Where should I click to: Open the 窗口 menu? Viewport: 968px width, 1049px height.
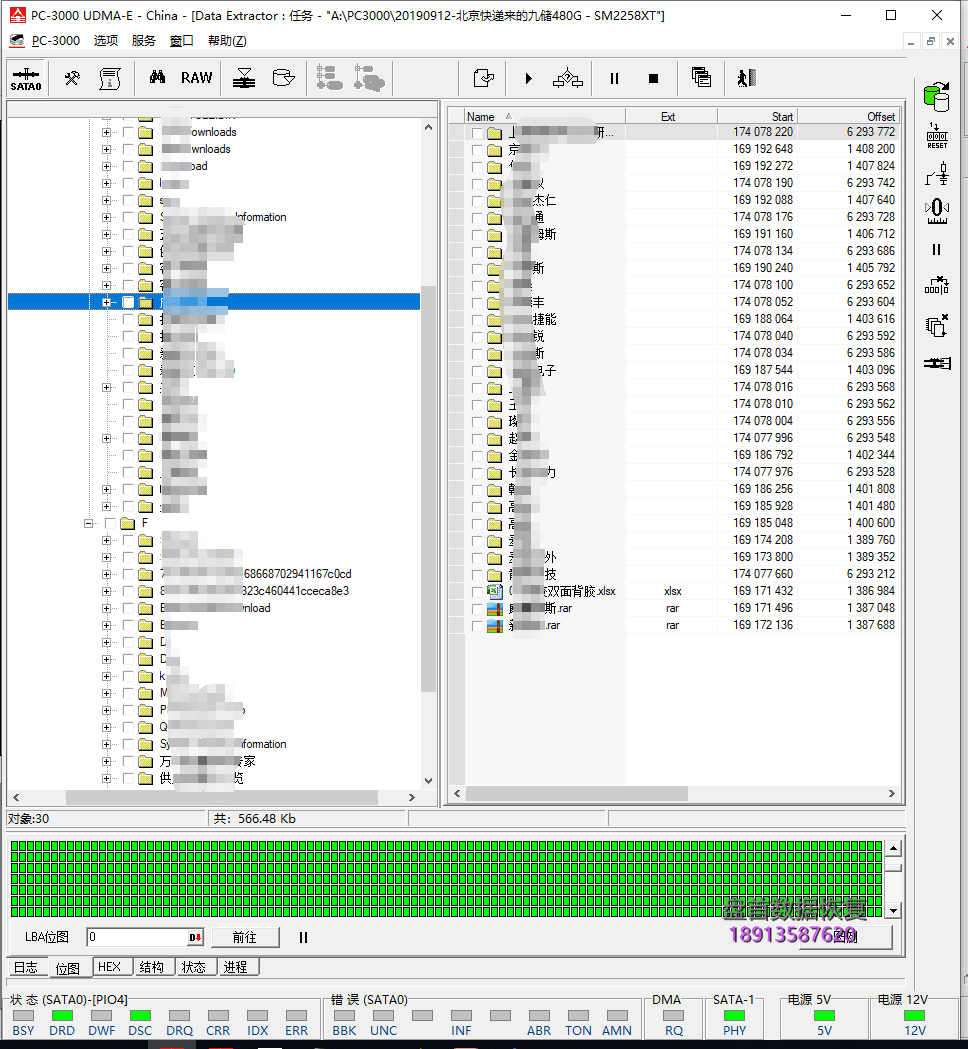pyautogui.click(x=181, y=41)
